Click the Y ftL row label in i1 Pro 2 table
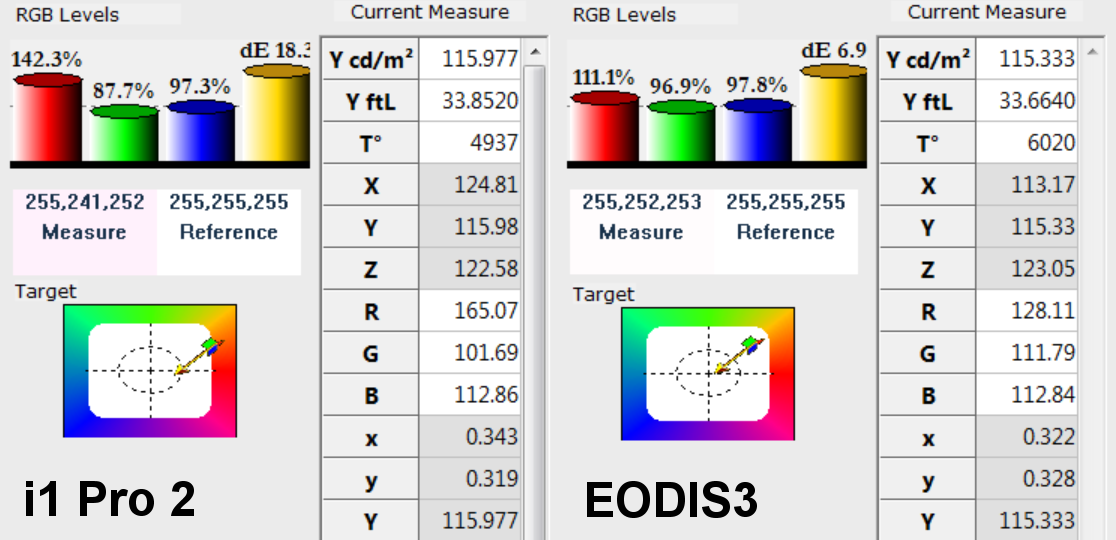This screenshot has width=1116, height=540. [371, 101]
